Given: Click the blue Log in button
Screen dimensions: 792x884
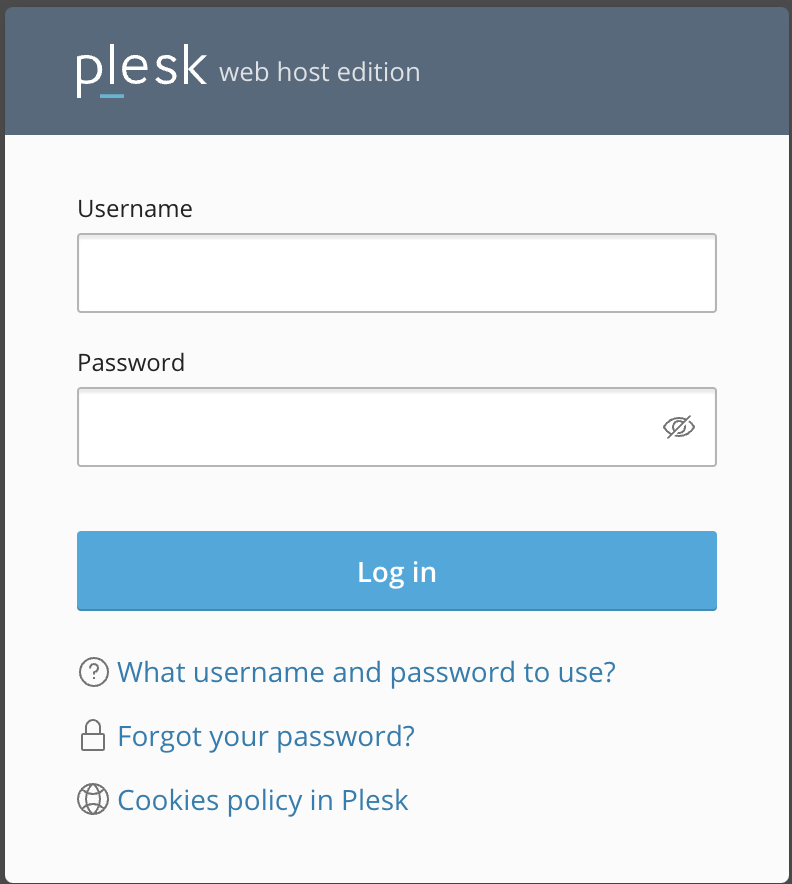Looking at the screenshot, I should [x=397, y=571].
